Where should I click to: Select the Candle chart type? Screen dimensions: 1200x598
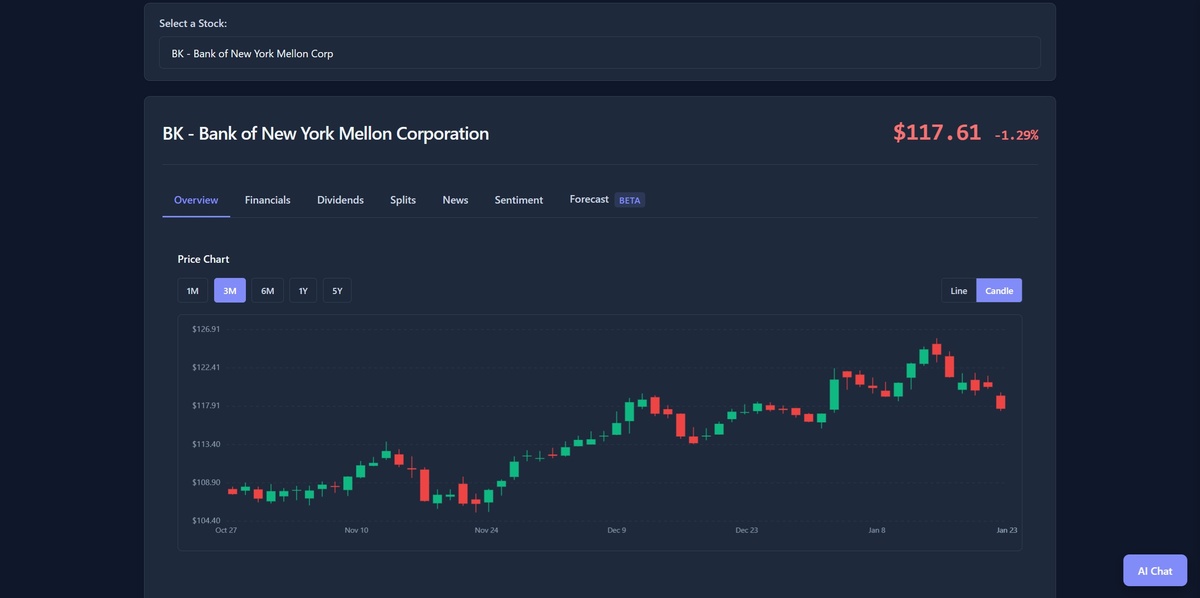coord(999,291)
